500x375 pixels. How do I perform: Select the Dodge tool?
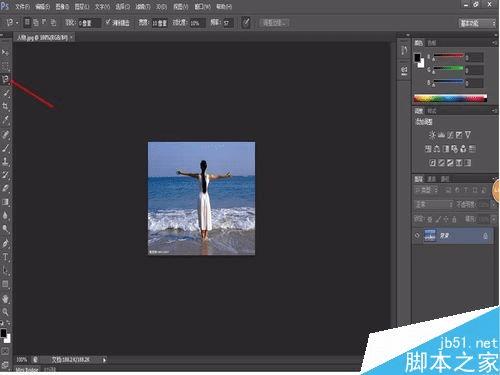[x=5, y=229]
